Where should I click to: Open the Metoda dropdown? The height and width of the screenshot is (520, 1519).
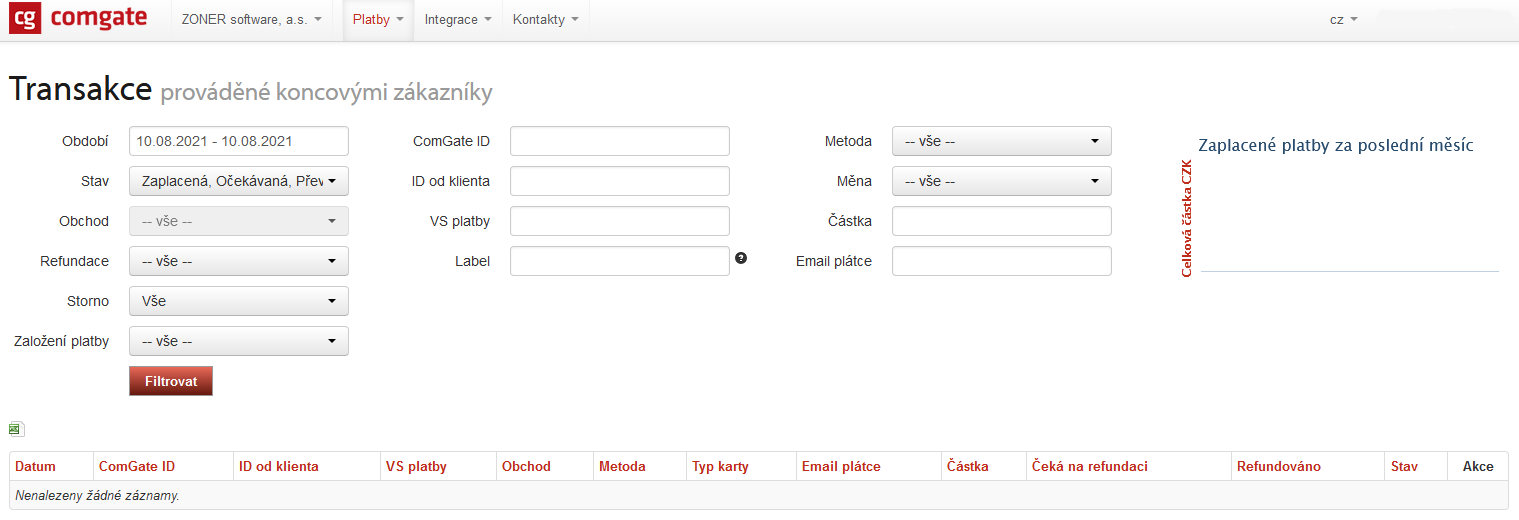[x=1001, y=141]
